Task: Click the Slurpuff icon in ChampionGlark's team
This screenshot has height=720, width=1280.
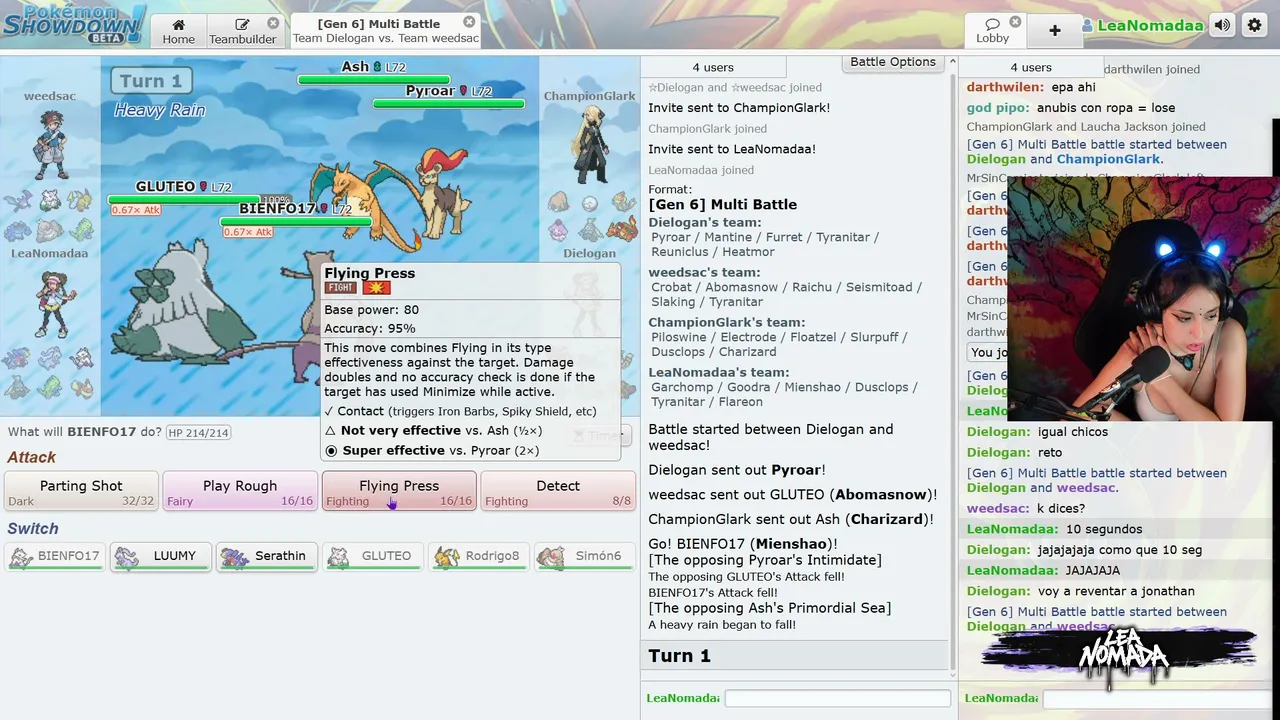Action: pos(558,231)
